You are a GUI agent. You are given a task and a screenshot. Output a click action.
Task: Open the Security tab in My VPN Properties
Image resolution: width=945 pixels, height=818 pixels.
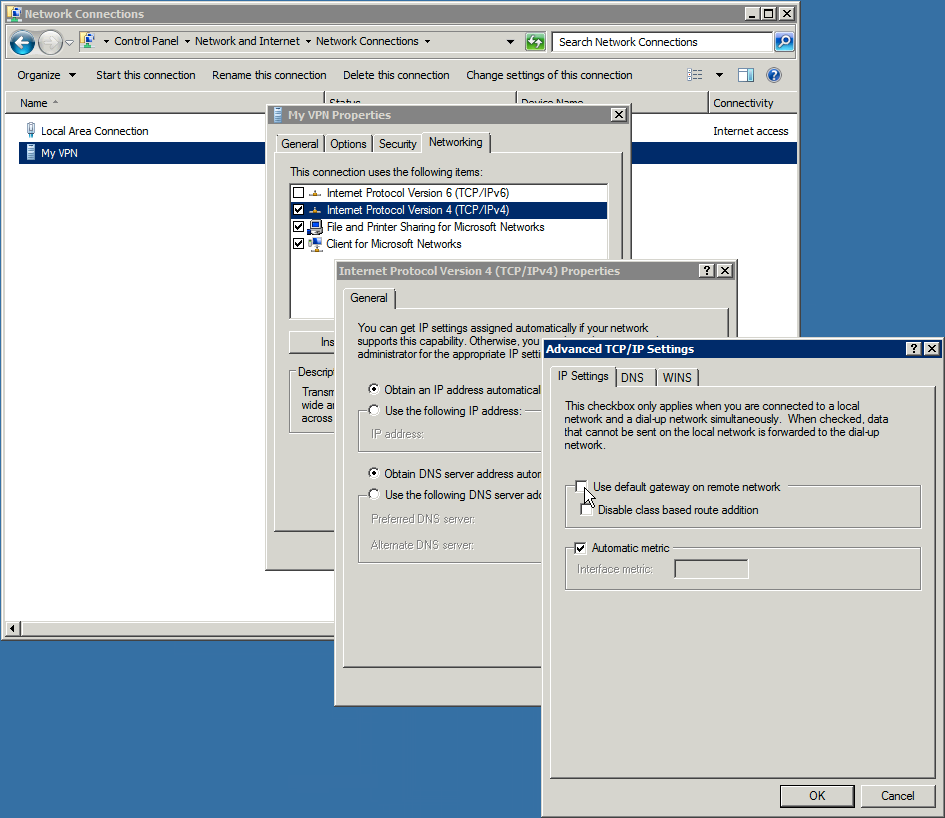tap(397, 143)
